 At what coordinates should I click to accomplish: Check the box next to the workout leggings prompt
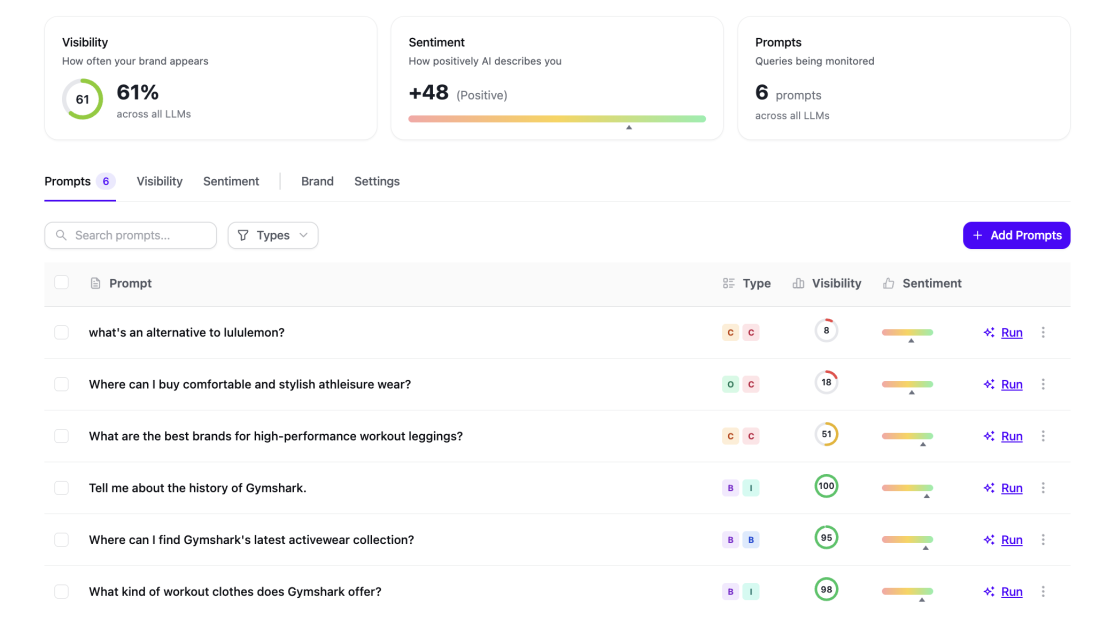click(61, 436)
